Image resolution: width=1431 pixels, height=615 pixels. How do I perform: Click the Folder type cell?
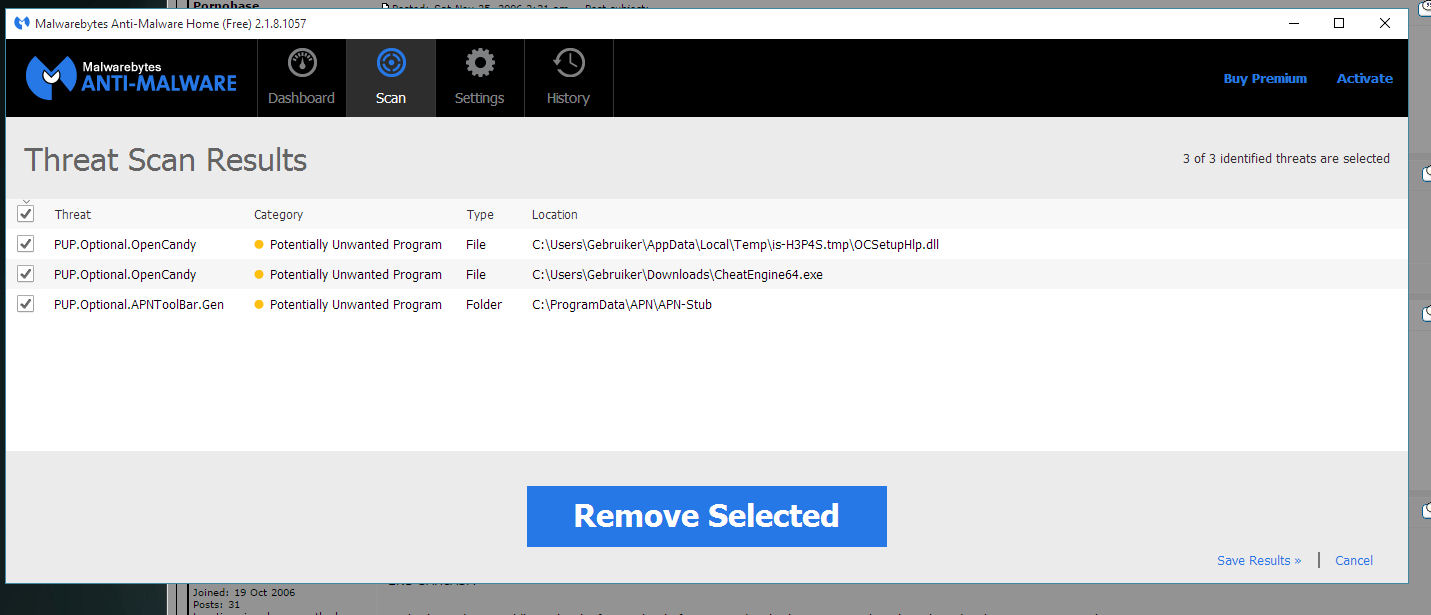tap(484, 304)
